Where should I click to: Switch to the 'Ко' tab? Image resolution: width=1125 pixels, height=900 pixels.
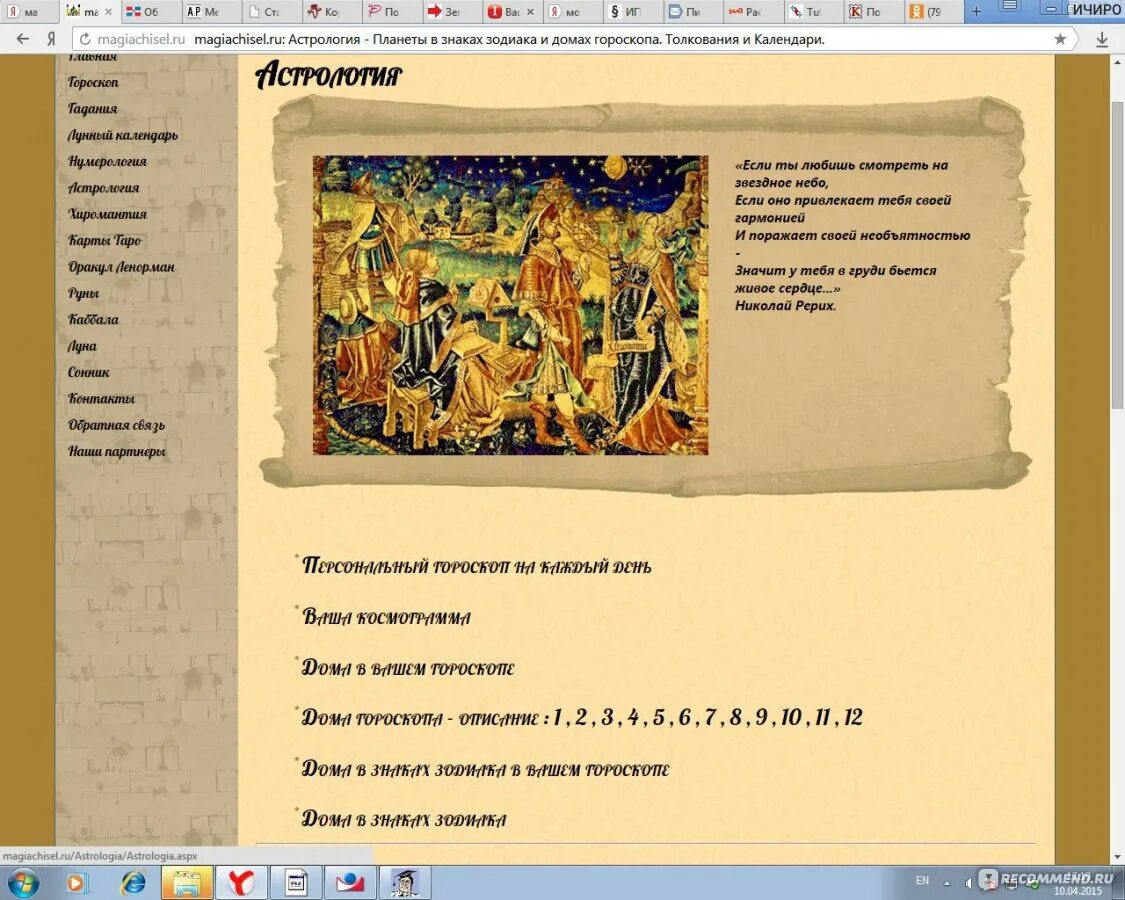tap(330, 11)
